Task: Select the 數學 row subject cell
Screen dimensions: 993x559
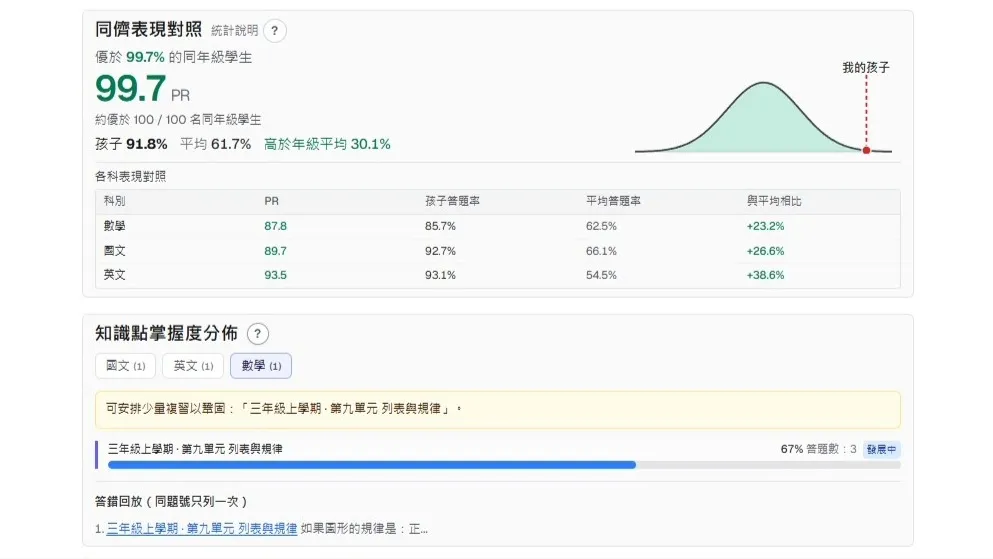Action: tap(115, 226)
